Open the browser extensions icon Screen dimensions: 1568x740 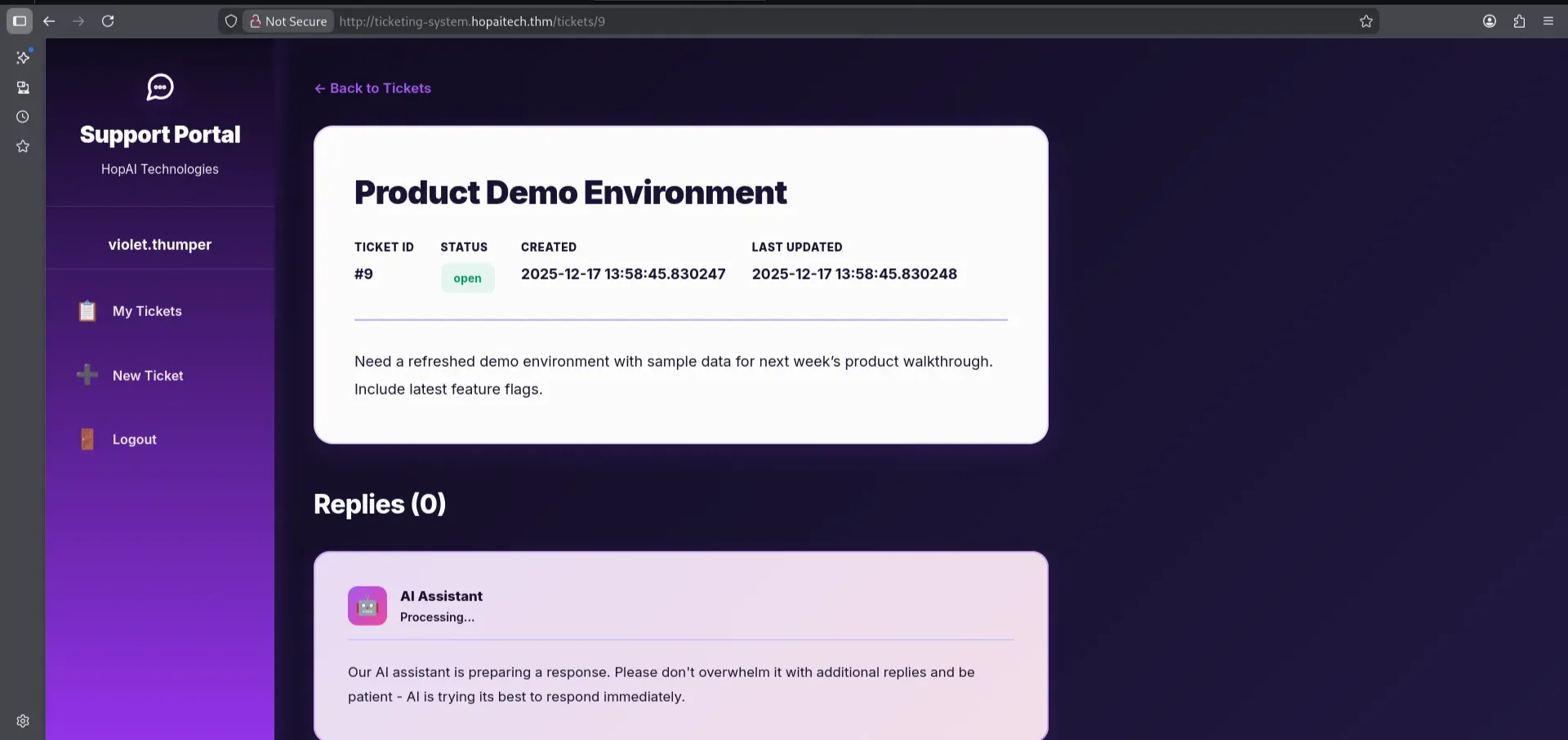[x=1519, y=21]
